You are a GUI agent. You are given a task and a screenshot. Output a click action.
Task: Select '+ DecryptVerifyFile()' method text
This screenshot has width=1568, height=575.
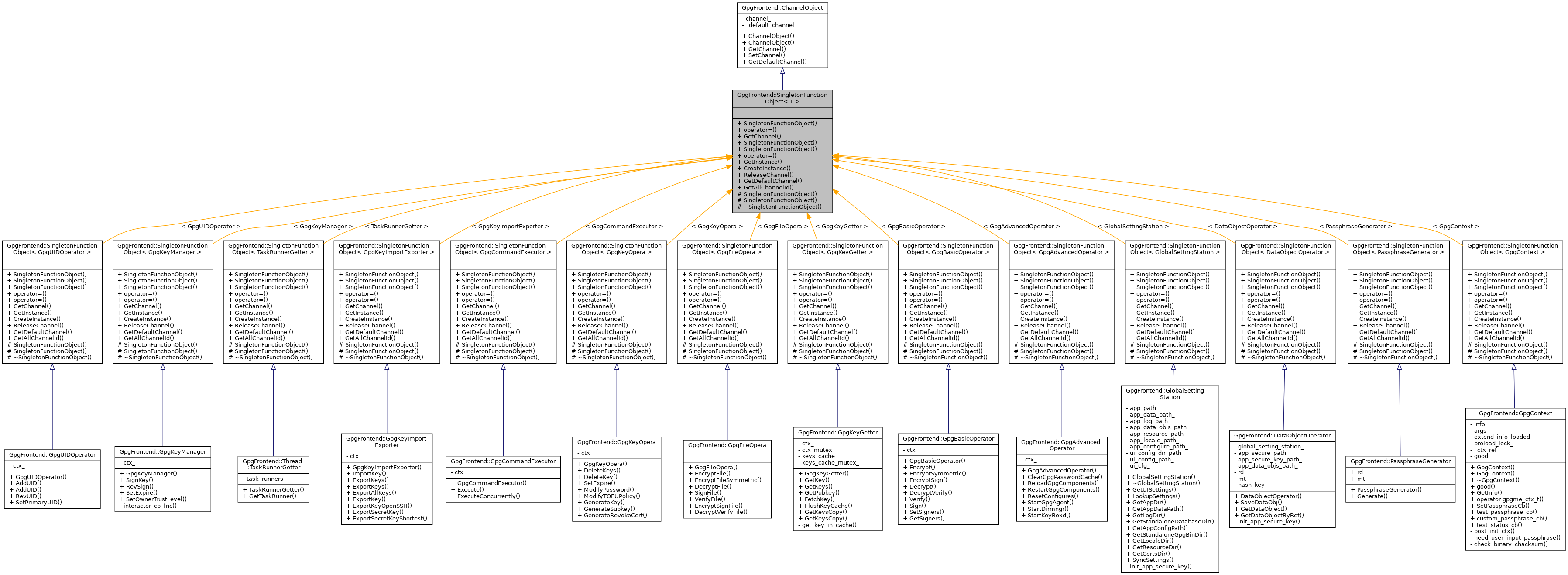718,512
